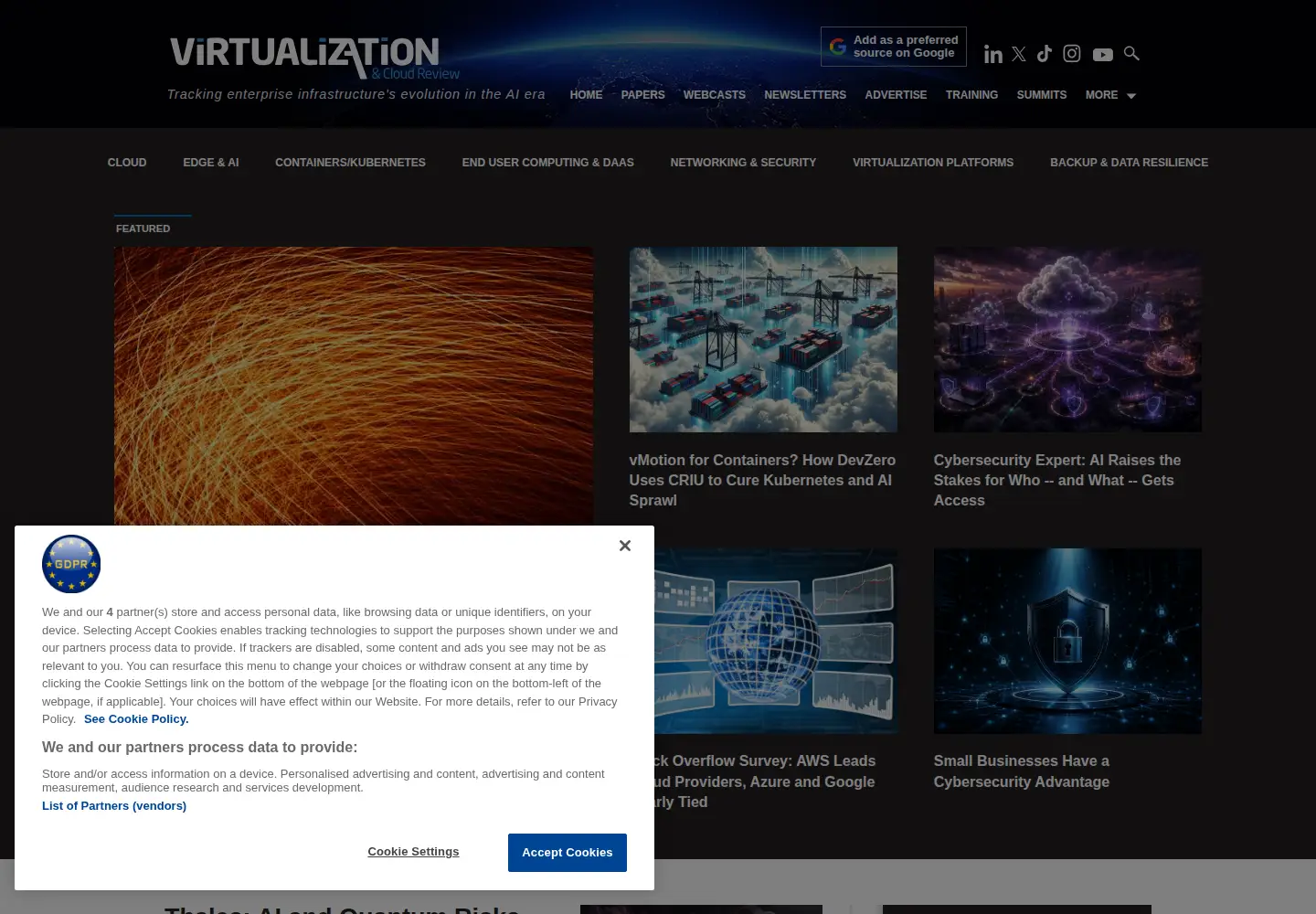The image size is (1316, 914).
Task: Open Cookie Settings link
Action: pyautogui.click(x=413, y=852)
